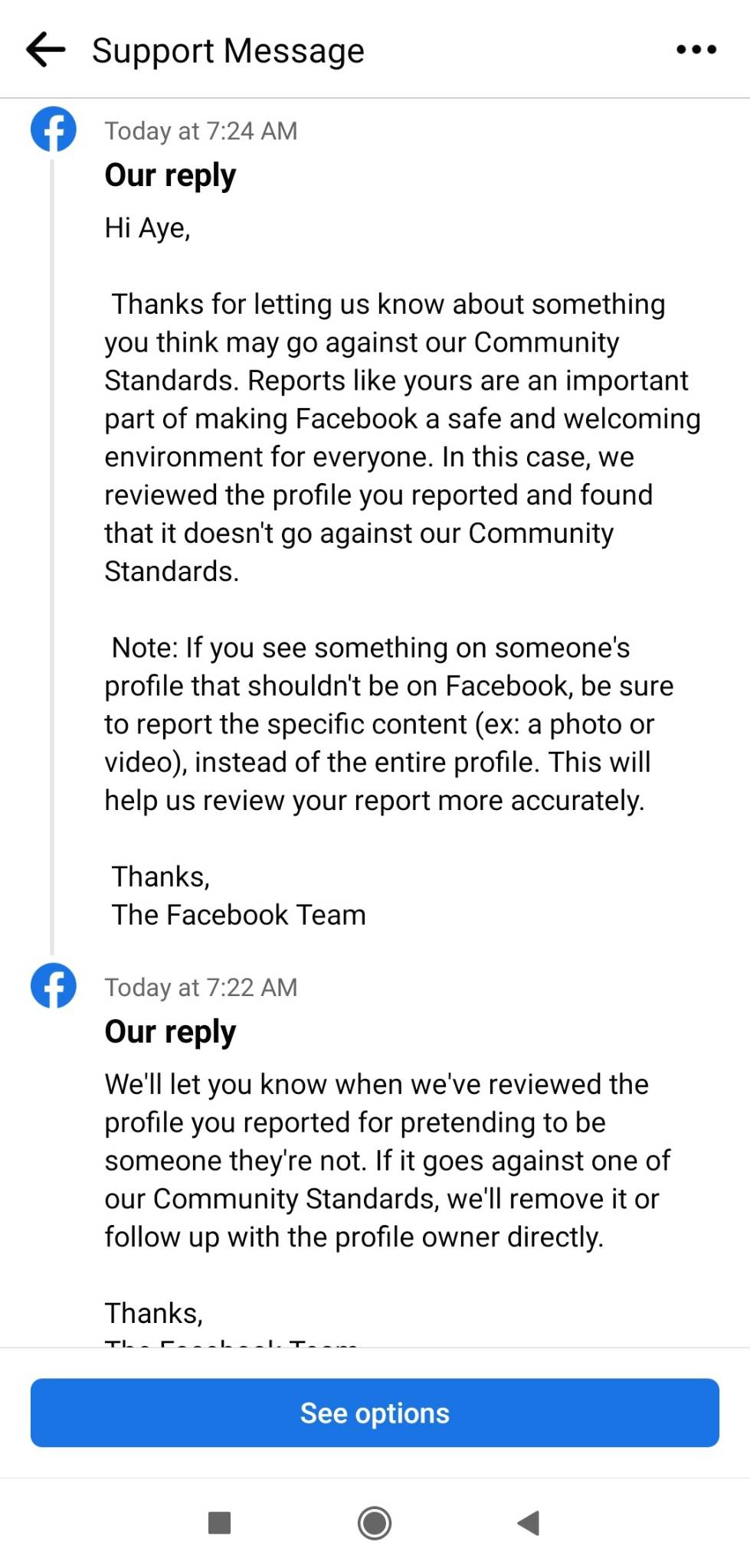Image resolution: width=750 pixels, height=1568 pixels.
Task: Tap the Our reply heading of the second message
Action: [x=169, y=1031]
